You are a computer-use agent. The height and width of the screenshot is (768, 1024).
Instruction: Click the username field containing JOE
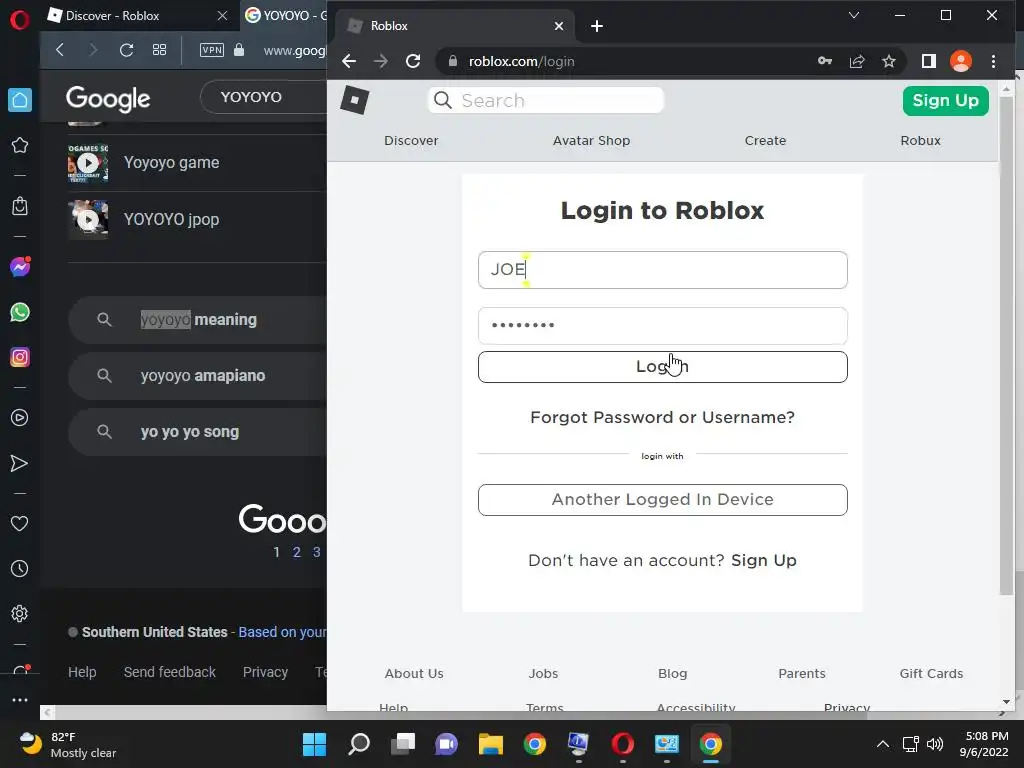click(x=662, y=270)
